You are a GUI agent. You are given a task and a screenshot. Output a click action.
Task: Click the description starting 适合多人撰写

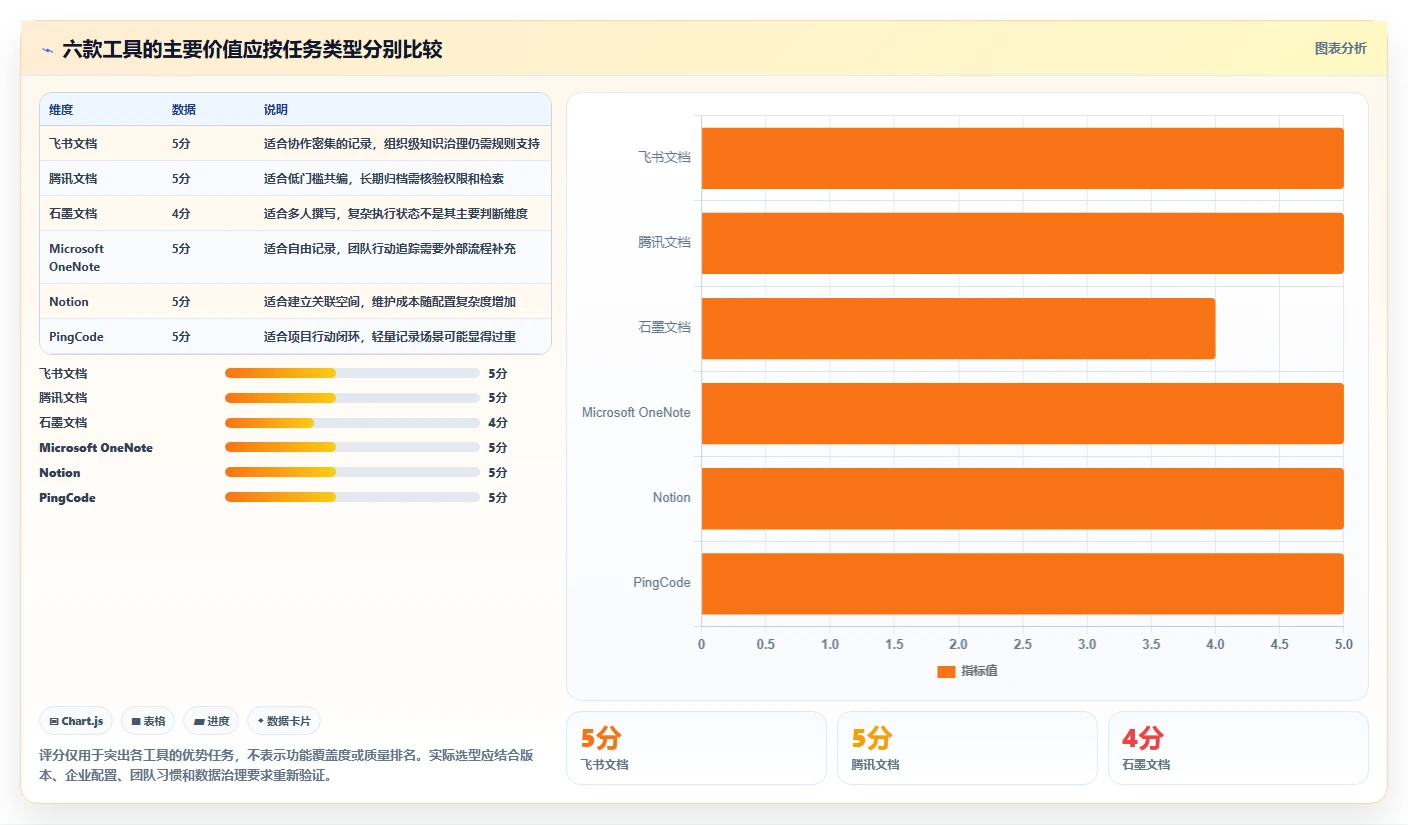click(x=396, y=214)
